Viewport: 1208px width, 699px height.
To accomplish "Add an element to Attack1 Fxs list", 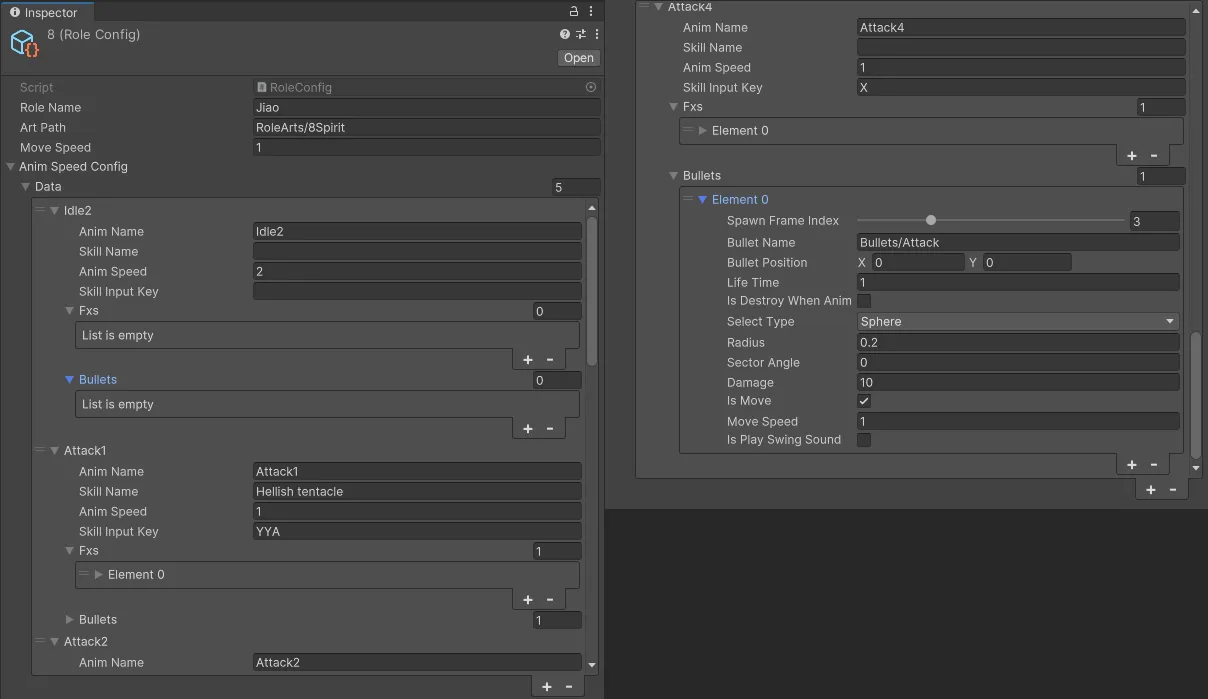I will click(527, 599).
